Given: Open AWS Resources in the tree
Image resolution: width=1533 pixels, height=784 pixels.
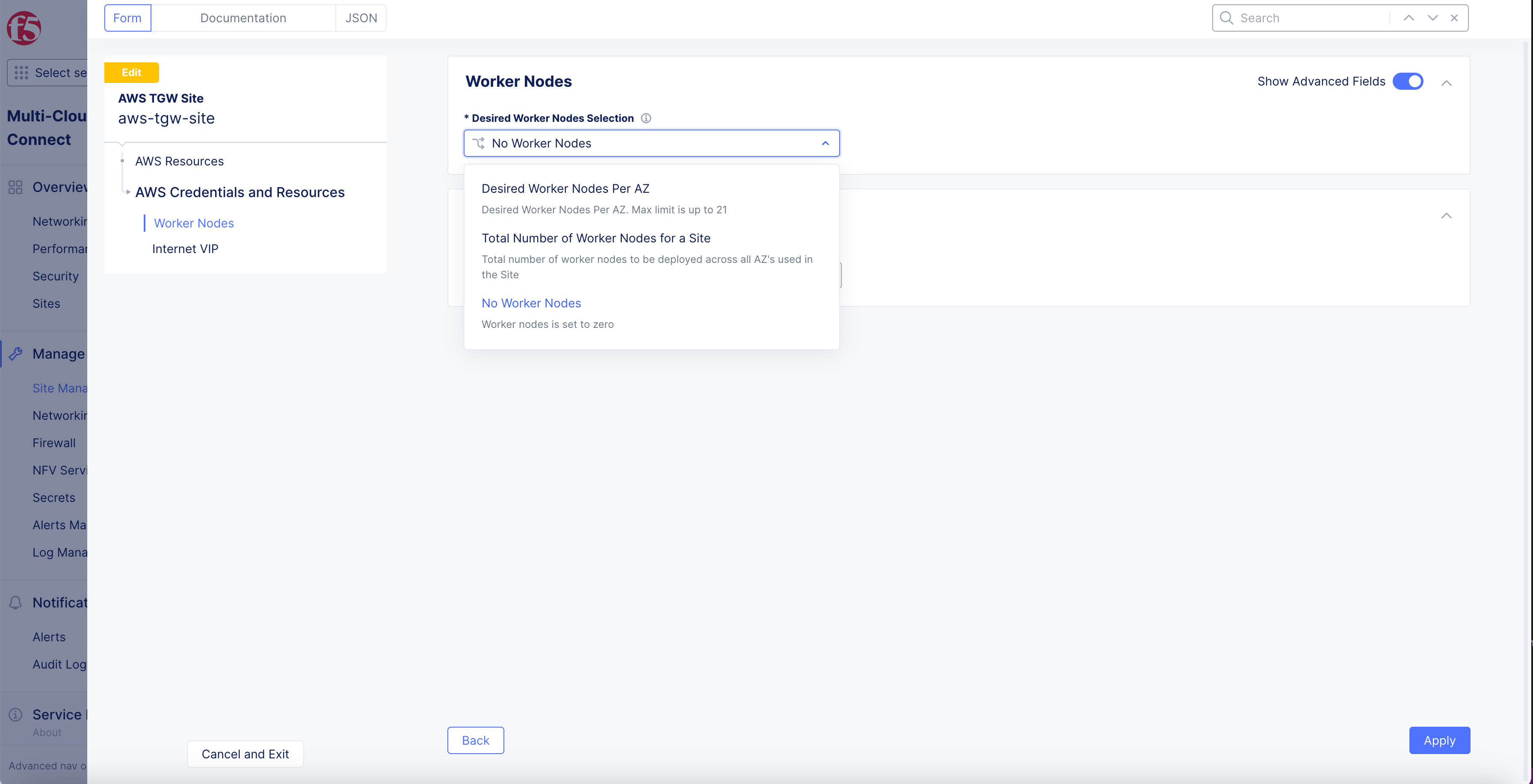Looking at the screenshot, I should coord(179,161).
